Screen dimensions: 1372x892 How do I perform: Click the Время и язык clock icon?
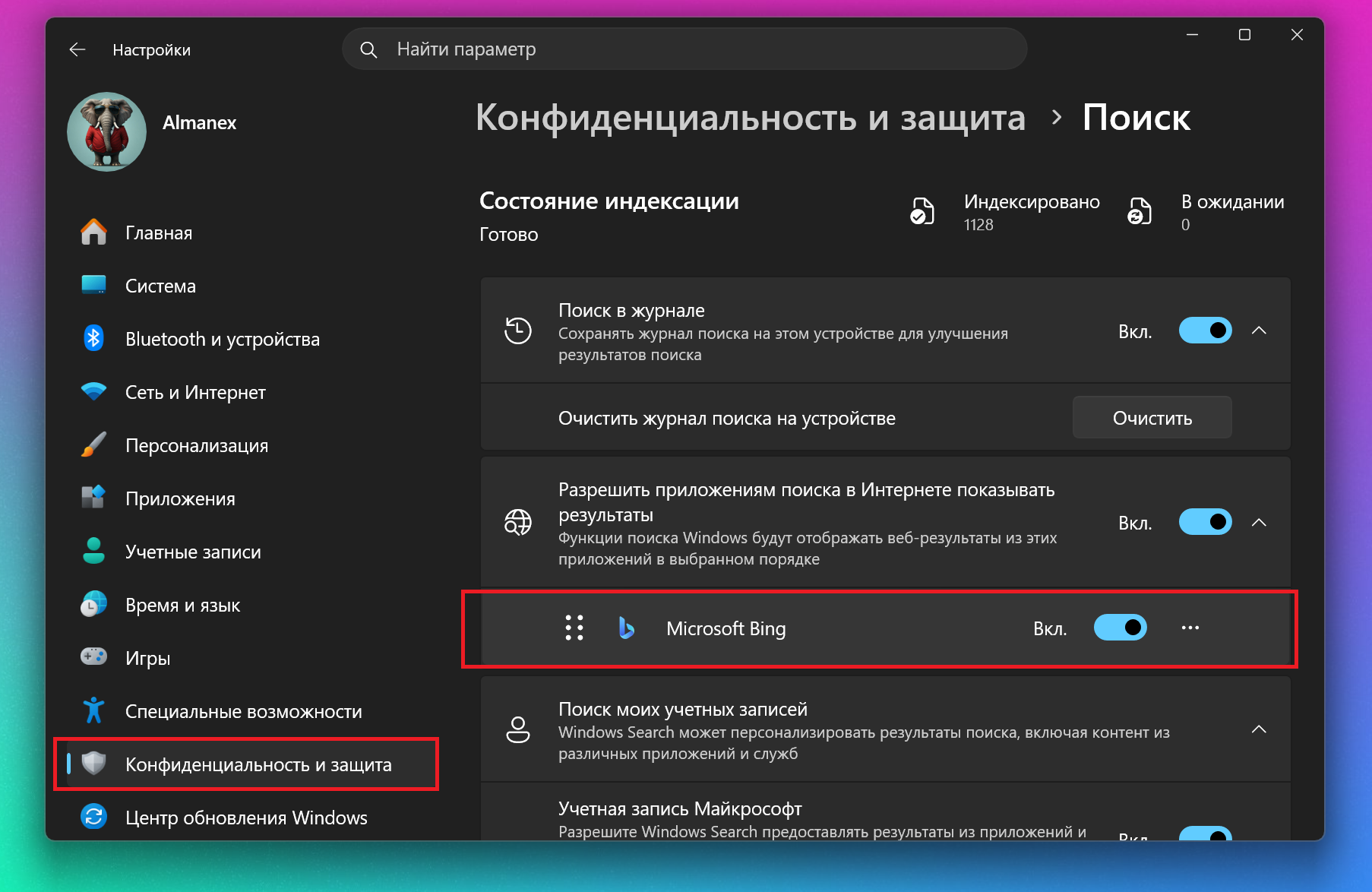(x=93, y=604)
